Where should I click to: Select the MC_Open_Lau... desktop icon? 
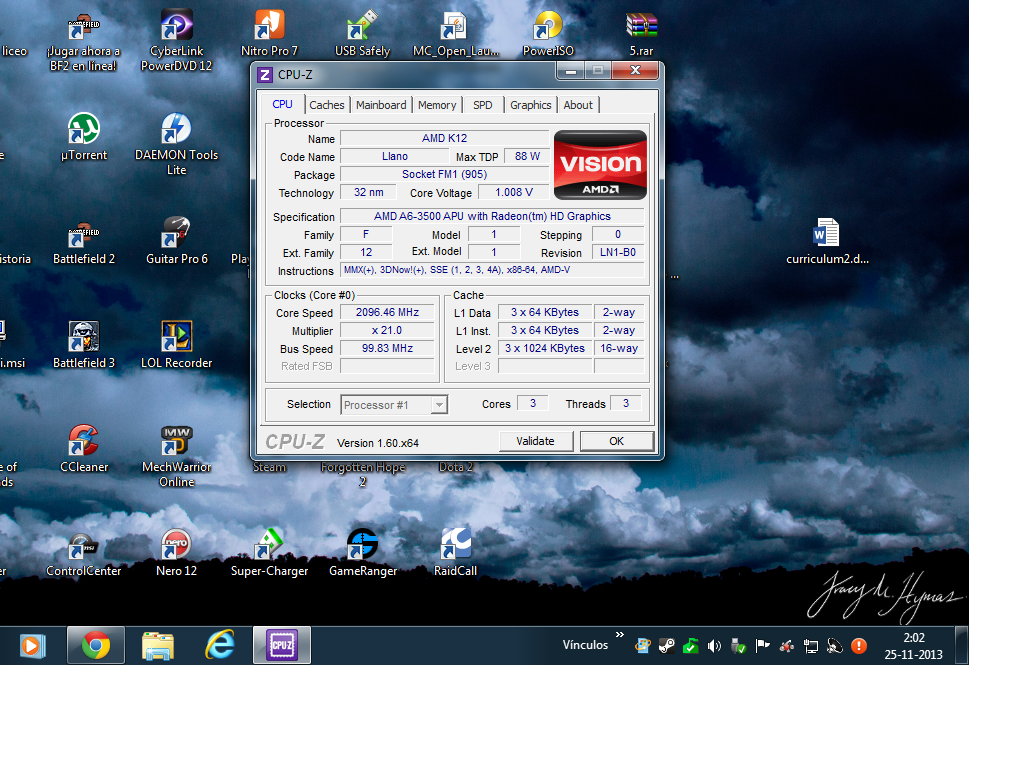click(x=455, y=34)
